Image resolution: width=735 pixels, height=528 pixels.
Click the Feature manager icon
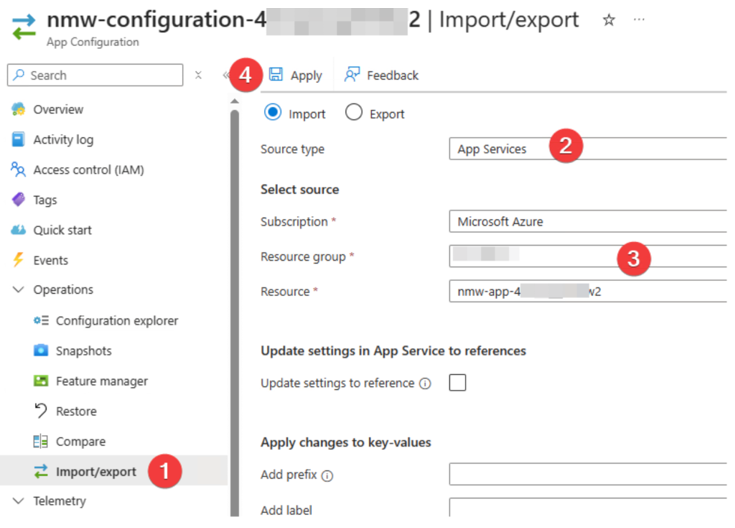[x=41, y=381]
